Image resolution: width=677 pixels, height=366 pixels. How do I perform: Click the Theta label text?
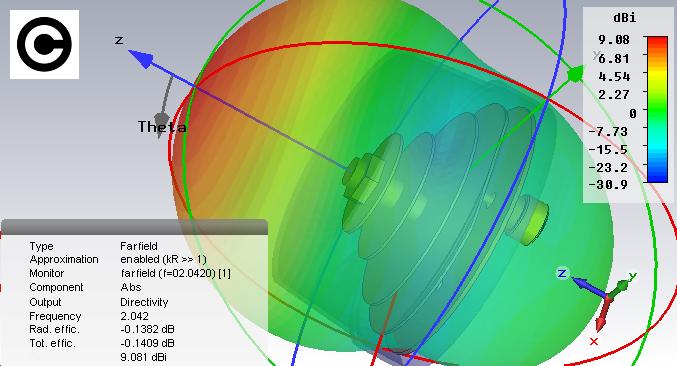click(x=162, y=127)
